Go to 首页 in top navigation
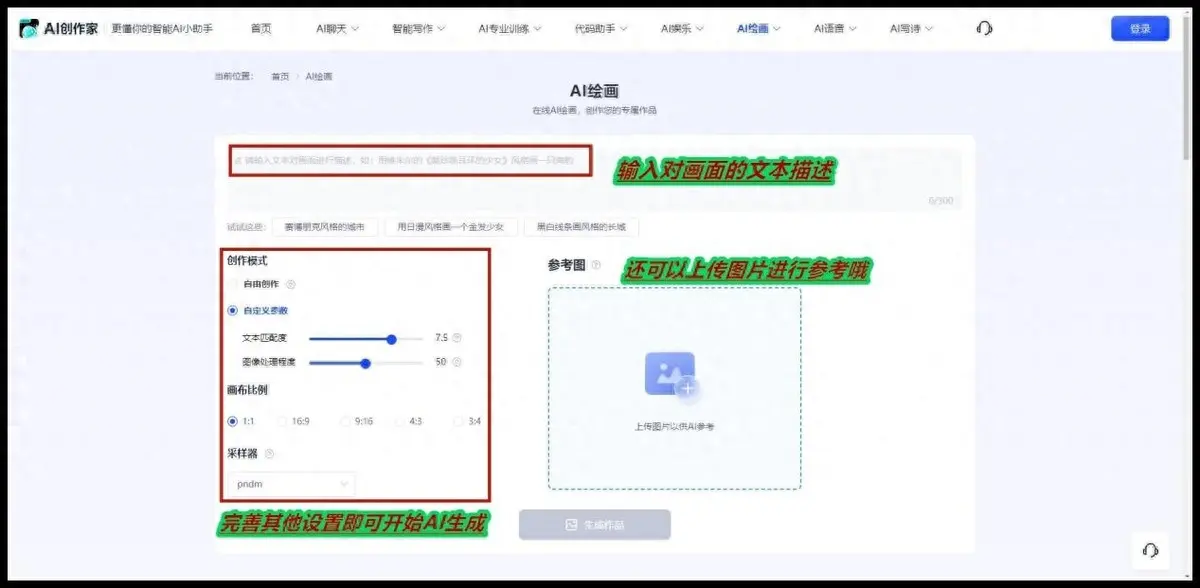 point(261,29)
